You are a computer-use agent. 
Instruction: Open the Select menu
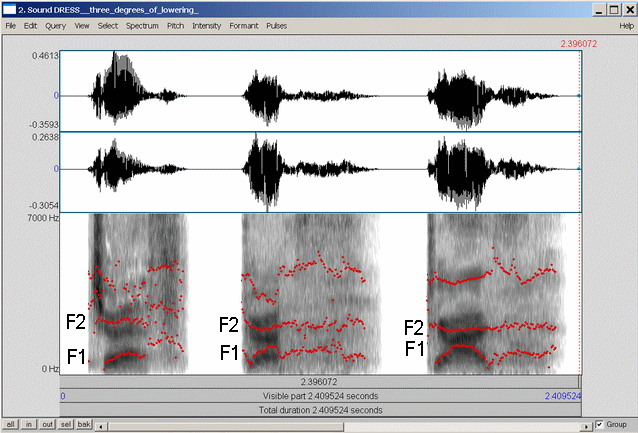tap(107, 24)
